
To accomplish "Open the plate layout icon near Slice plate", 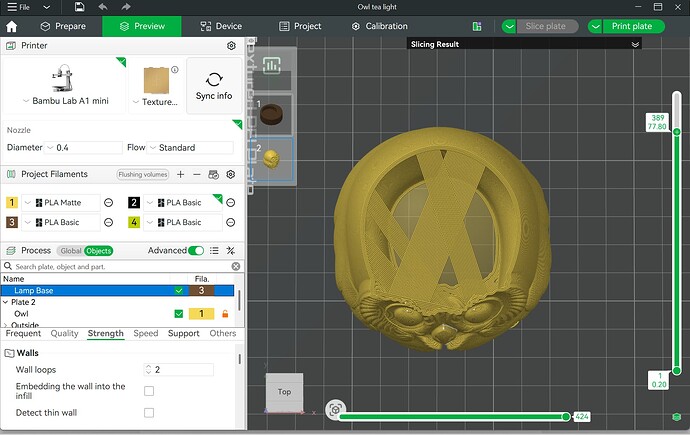I will click(x=477, y=26).
